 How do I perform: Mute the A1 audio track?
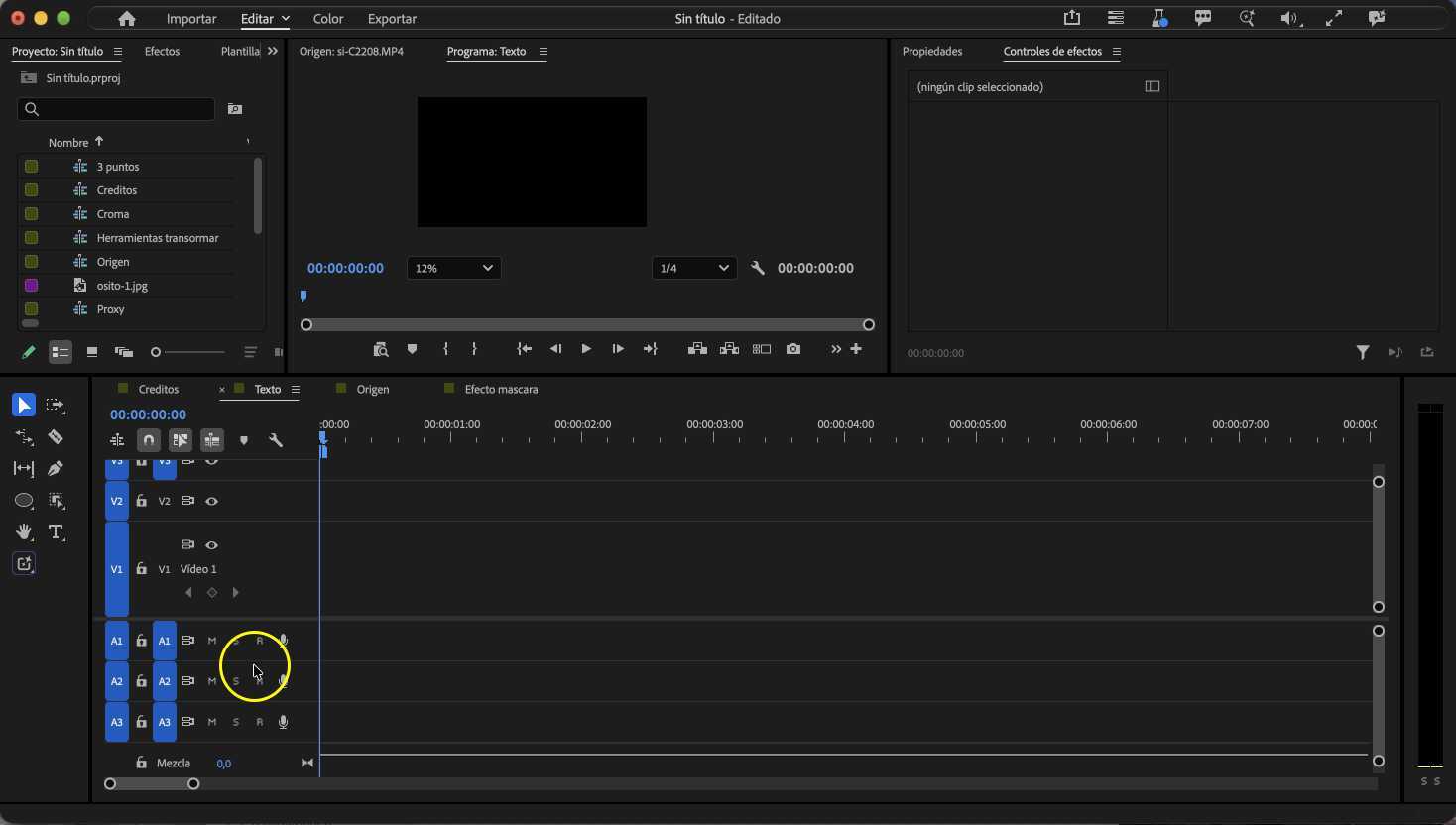coord(211,641)
